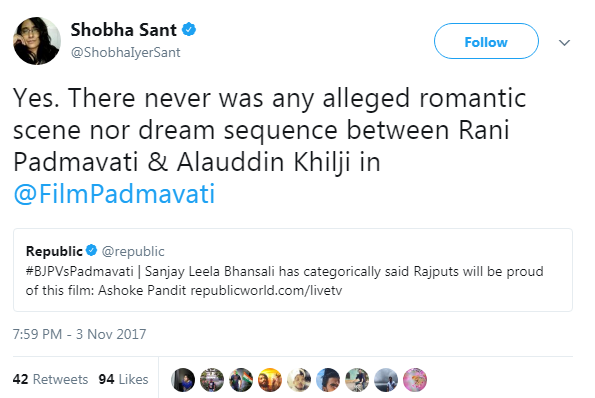Open the republicworld.com/livetv link
595x398 pixels.
click(x=266, y=290)
